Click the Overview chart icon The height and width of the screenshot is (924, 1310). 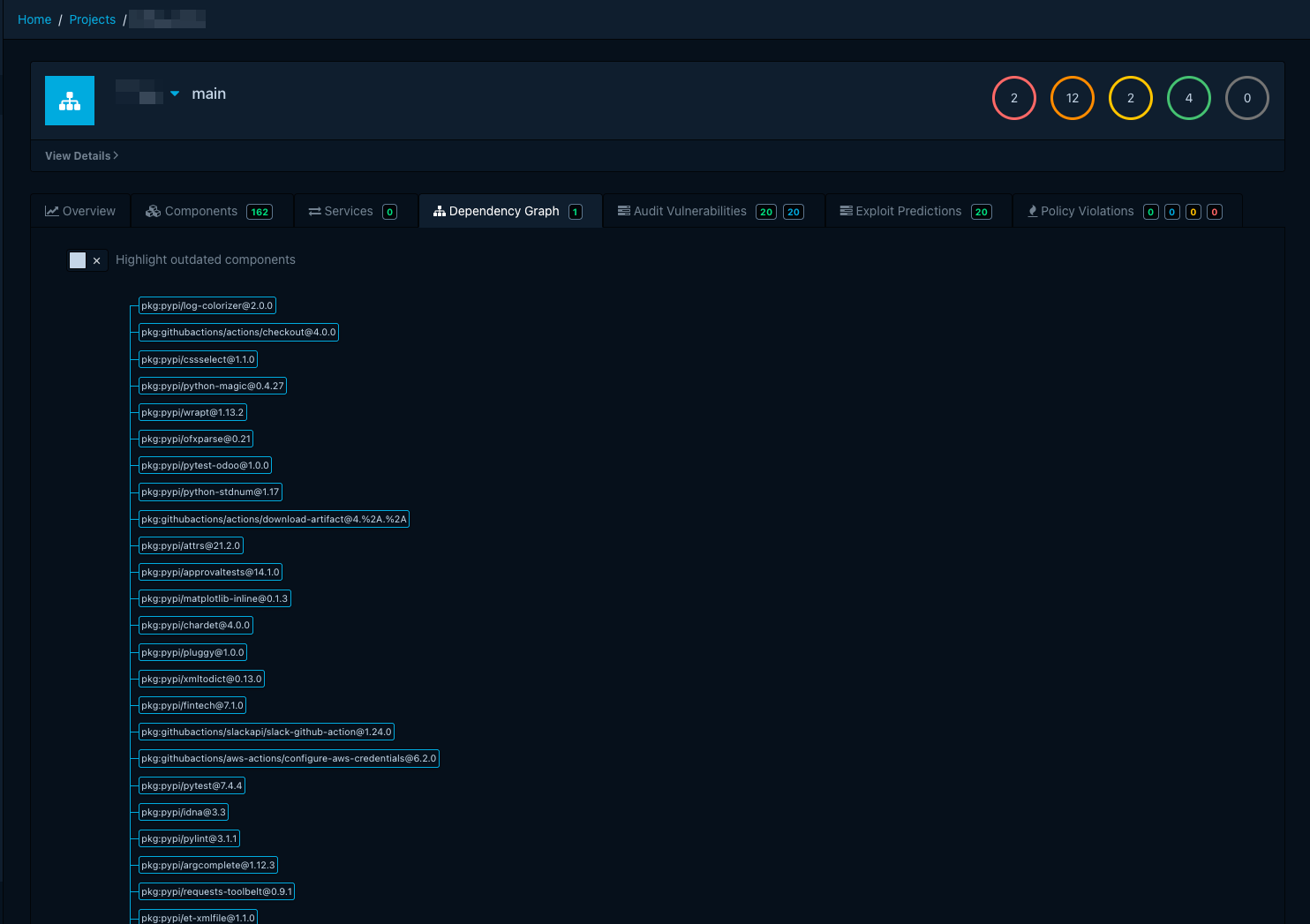click(52, 211)
